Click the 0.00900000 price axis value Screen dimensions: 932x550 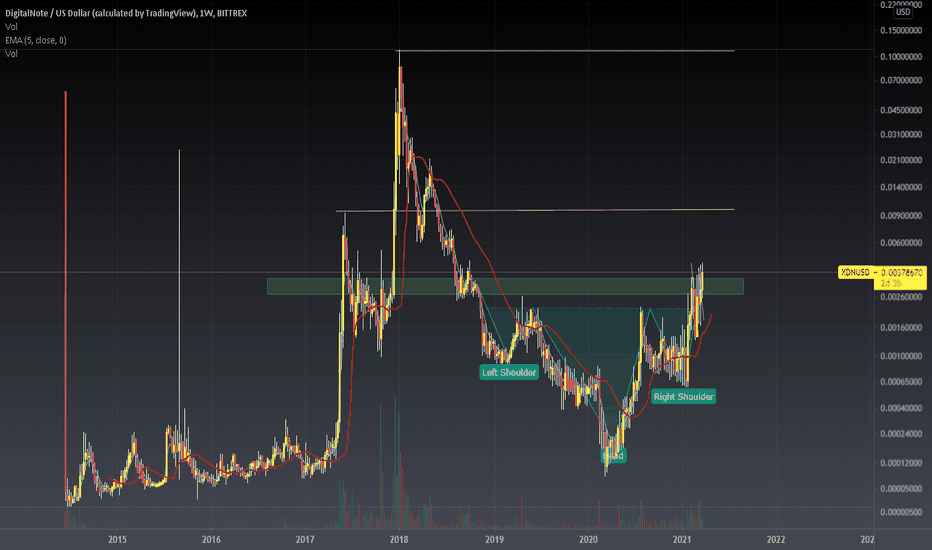click(901, 216)
